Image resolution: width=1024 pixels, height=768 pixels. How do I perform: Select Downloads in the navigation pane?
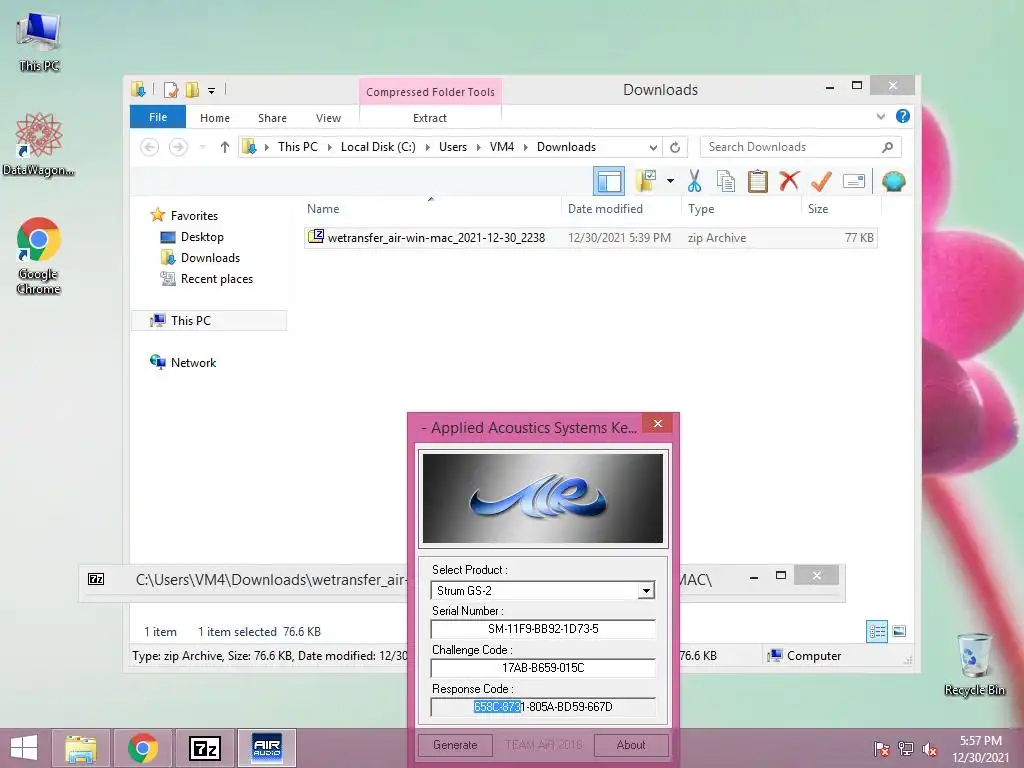210,258
